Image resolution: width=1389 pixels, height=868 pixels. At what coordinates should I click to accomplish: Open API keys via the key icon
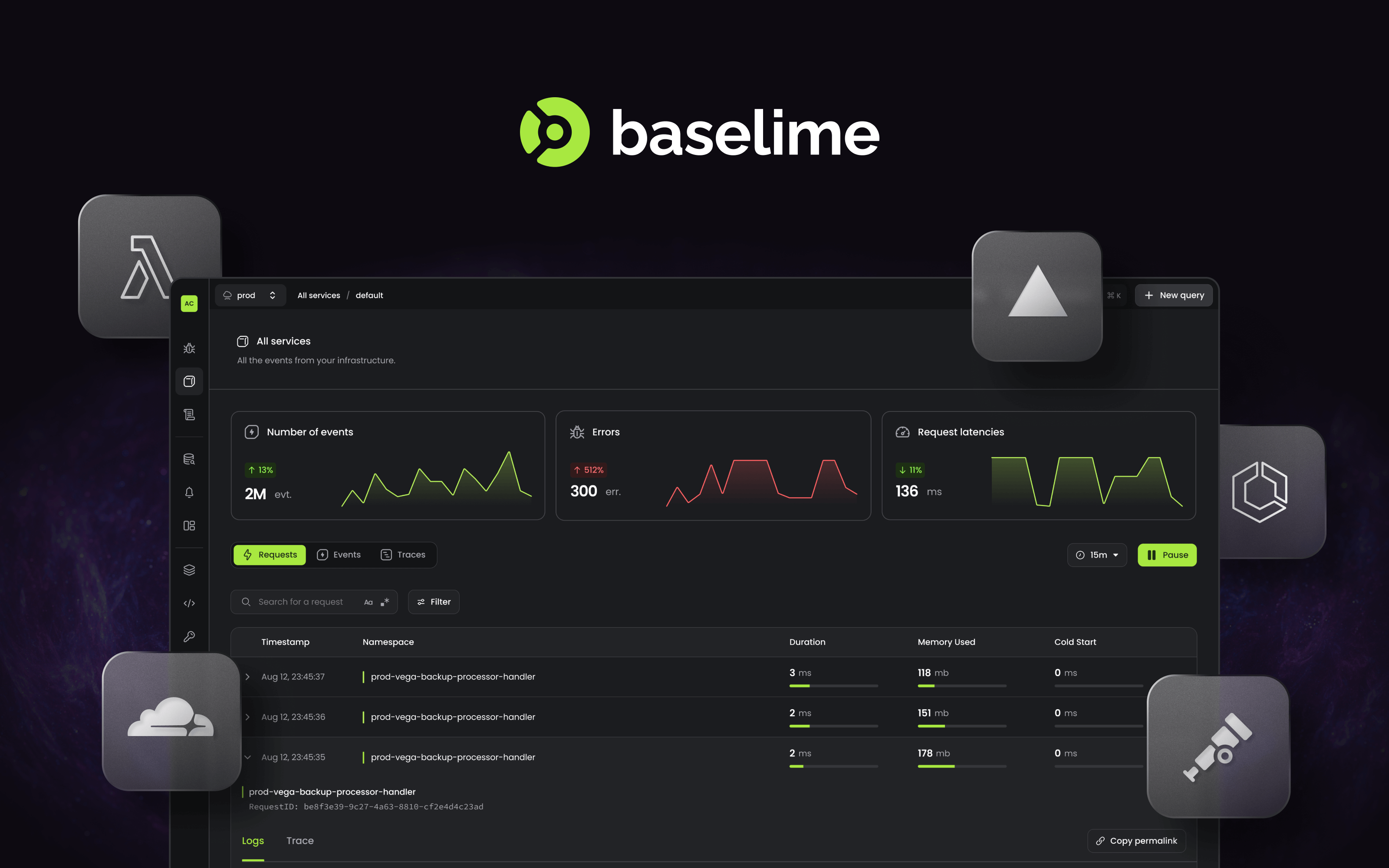189,636
